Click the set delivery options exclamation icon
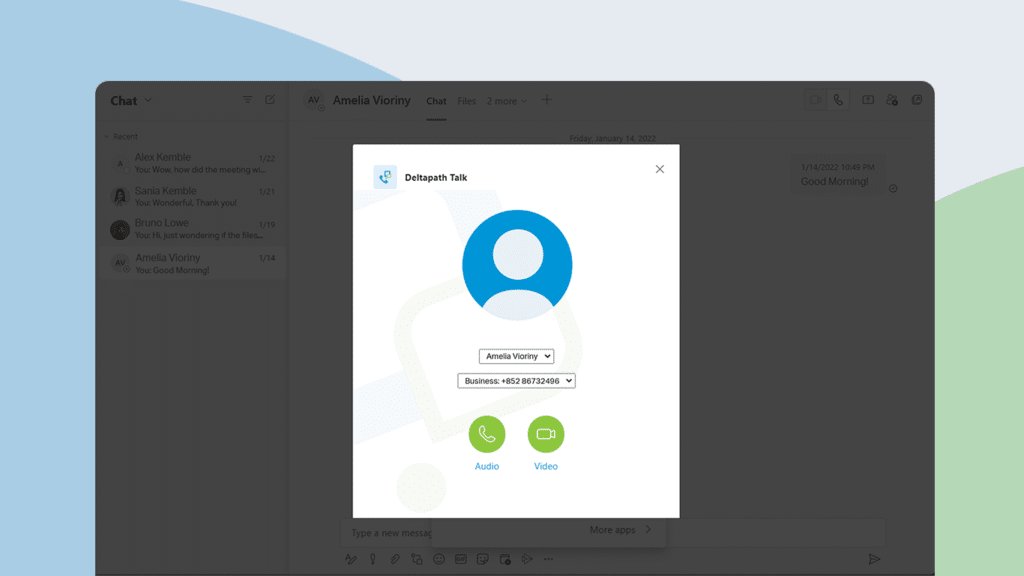Image resolution: width=1024 pixels, height=576 pixels. tap(373, 559)
